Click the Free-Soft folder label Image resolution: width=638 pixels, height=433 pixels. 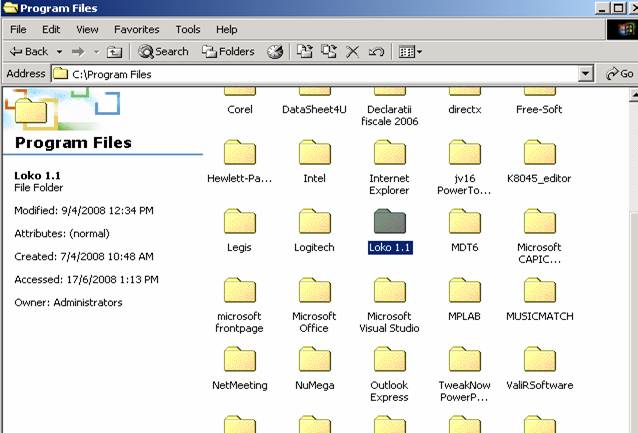(539, 109)
